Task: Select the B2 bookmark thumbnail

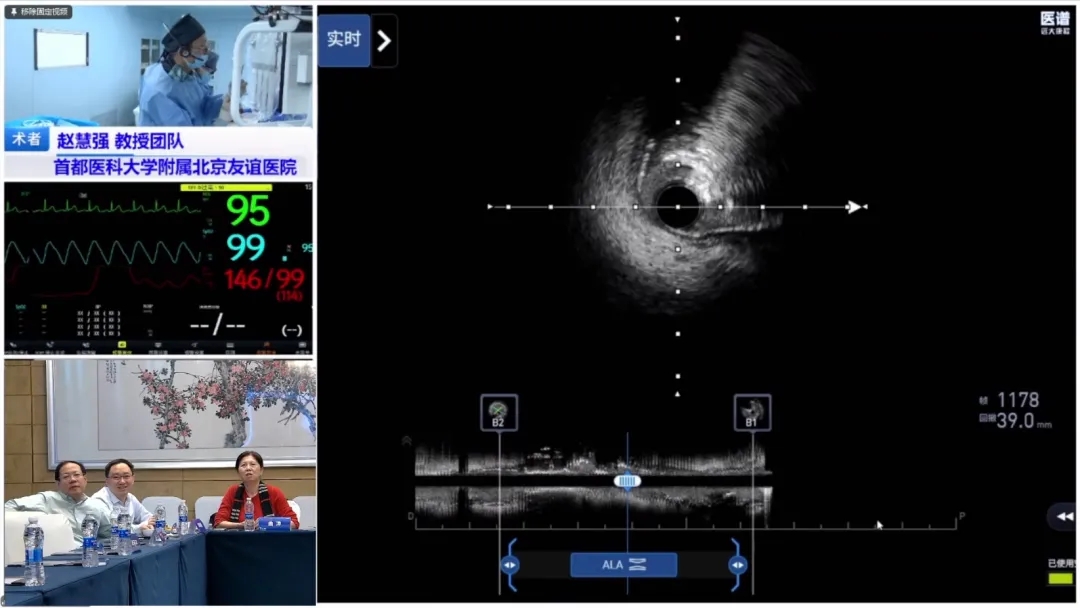Action: 498,412
